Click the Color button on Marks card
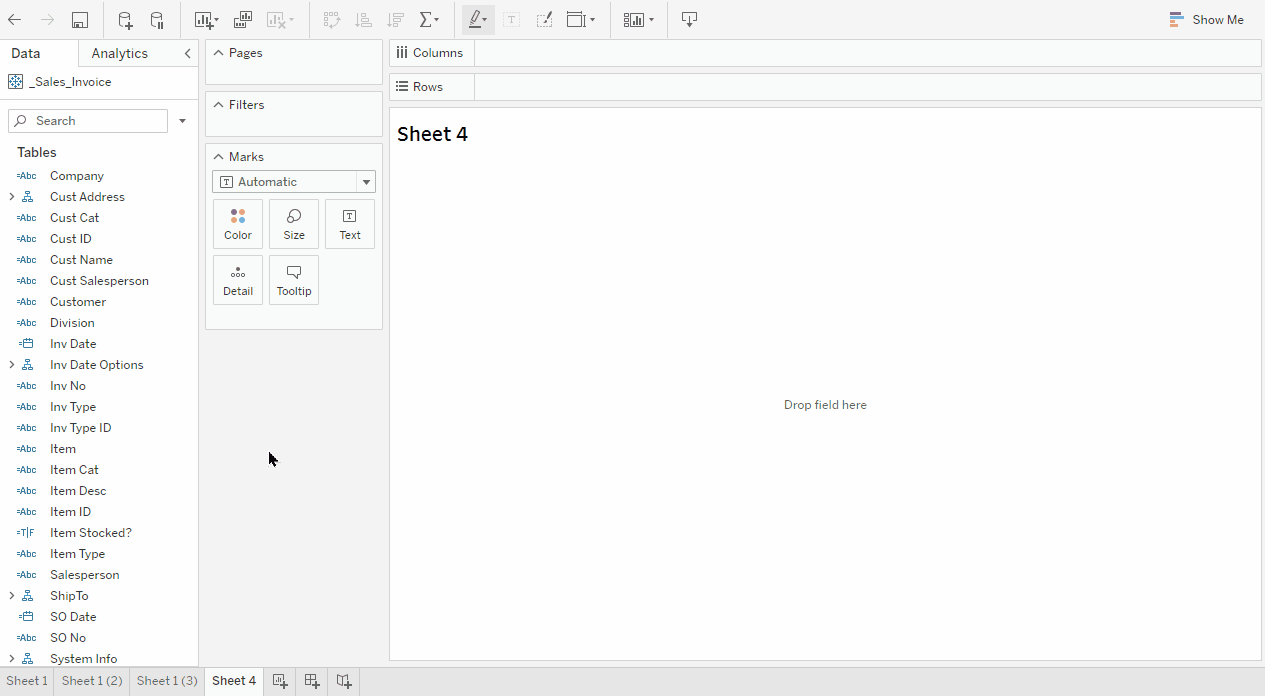The height and width of the screenshot is (696, 1265). (238, 224)
